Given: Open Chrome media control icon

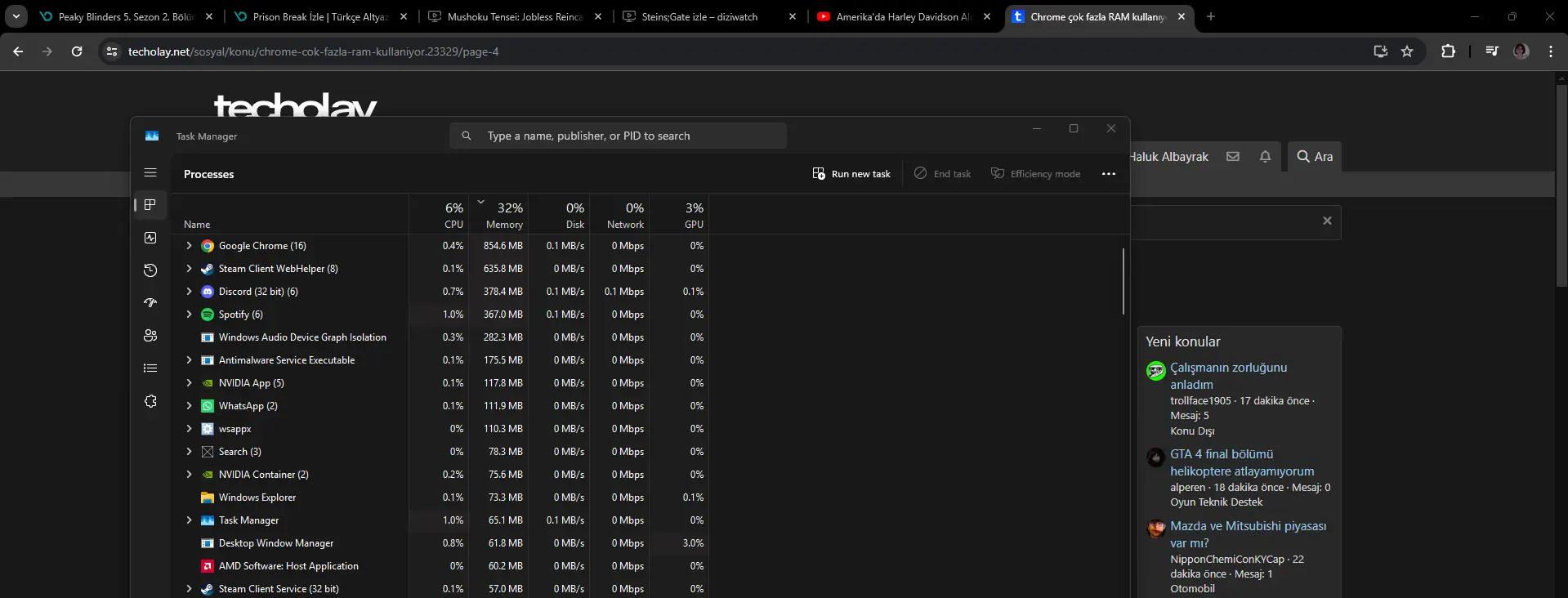Looking at the screenshot, I should click(1492, 51).
